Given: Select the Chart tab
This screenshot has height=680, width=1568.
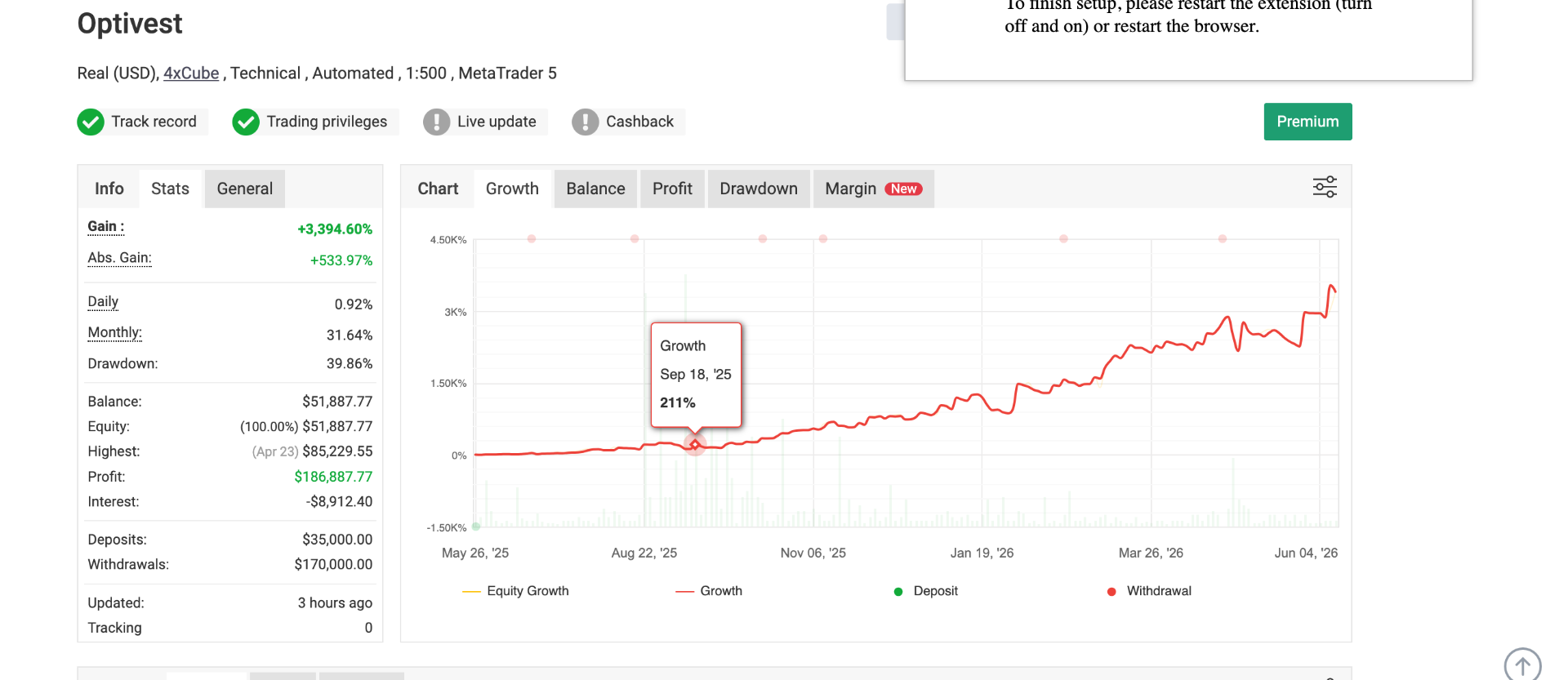Looking at the screenshot, I should tap(438, 189).
